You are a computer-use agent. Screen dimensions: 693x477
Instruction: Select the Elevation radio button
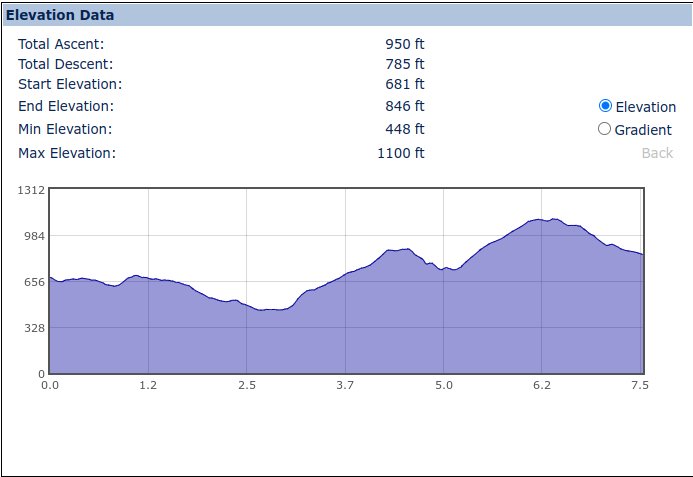pos(605,106)
